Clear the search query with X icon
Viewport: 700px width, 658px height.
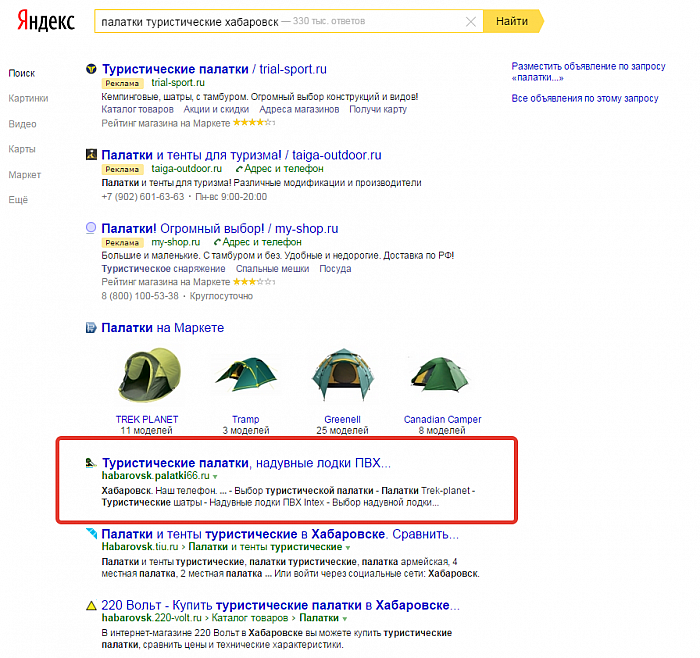pos(471,21)
